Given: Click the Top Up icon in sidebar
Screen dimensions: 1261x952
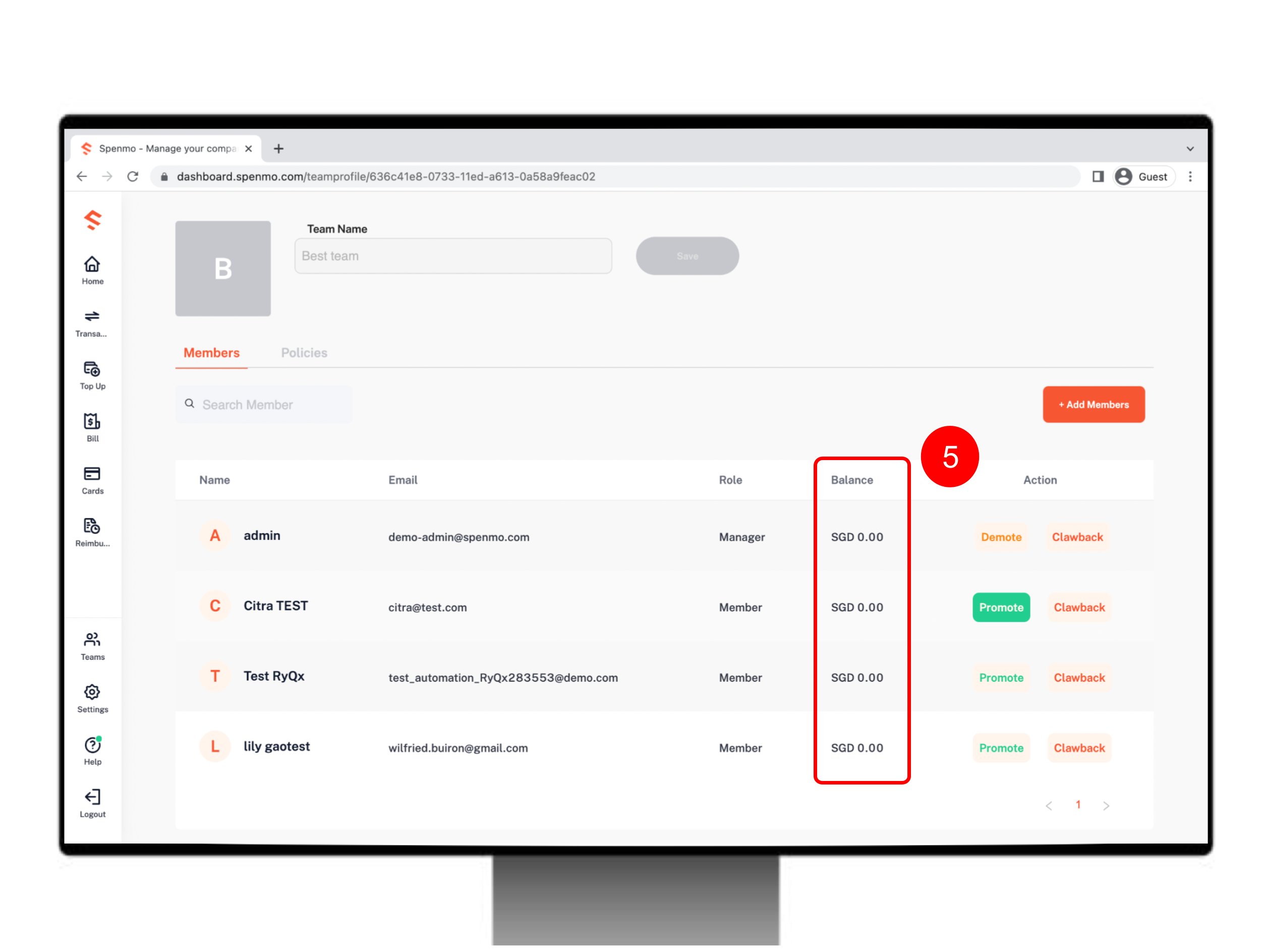Looking at the screenshot, I should click(92, 370).
